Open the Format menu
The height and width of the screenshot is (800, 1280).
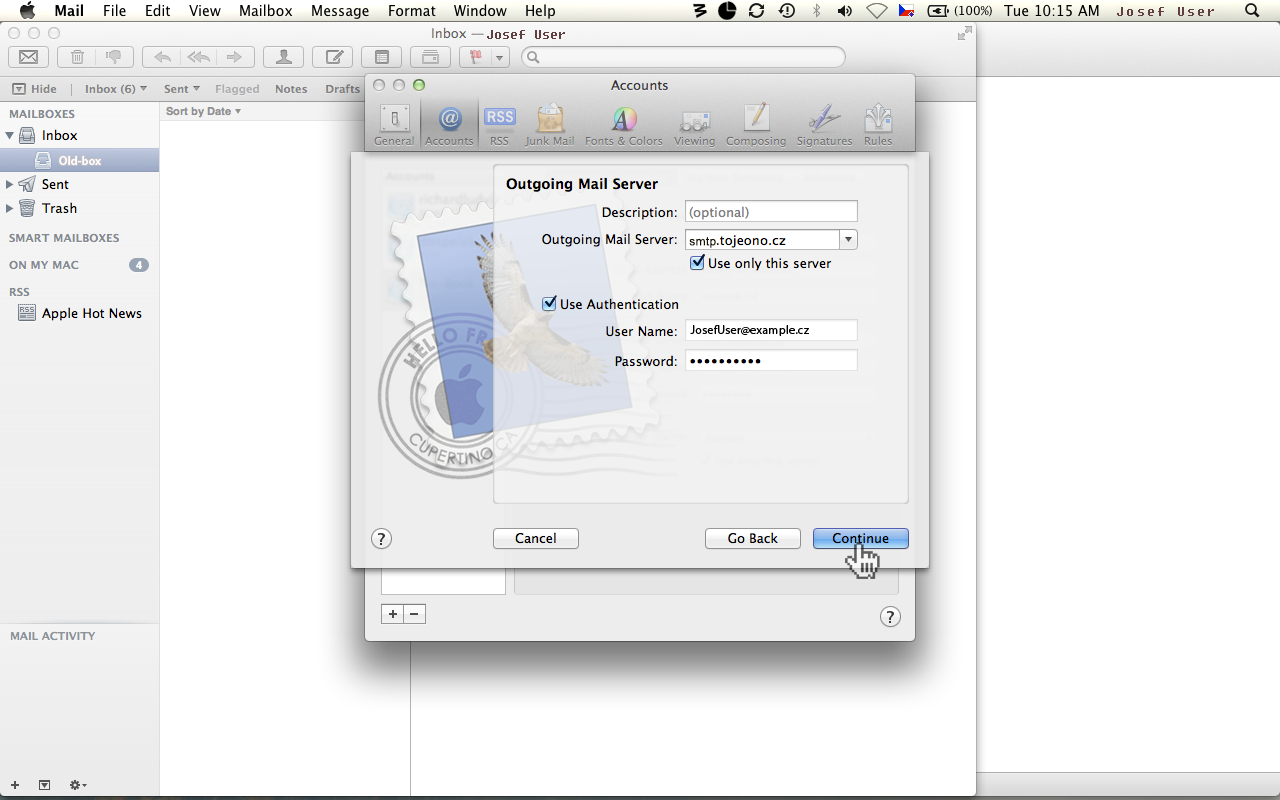coord(412,11)
